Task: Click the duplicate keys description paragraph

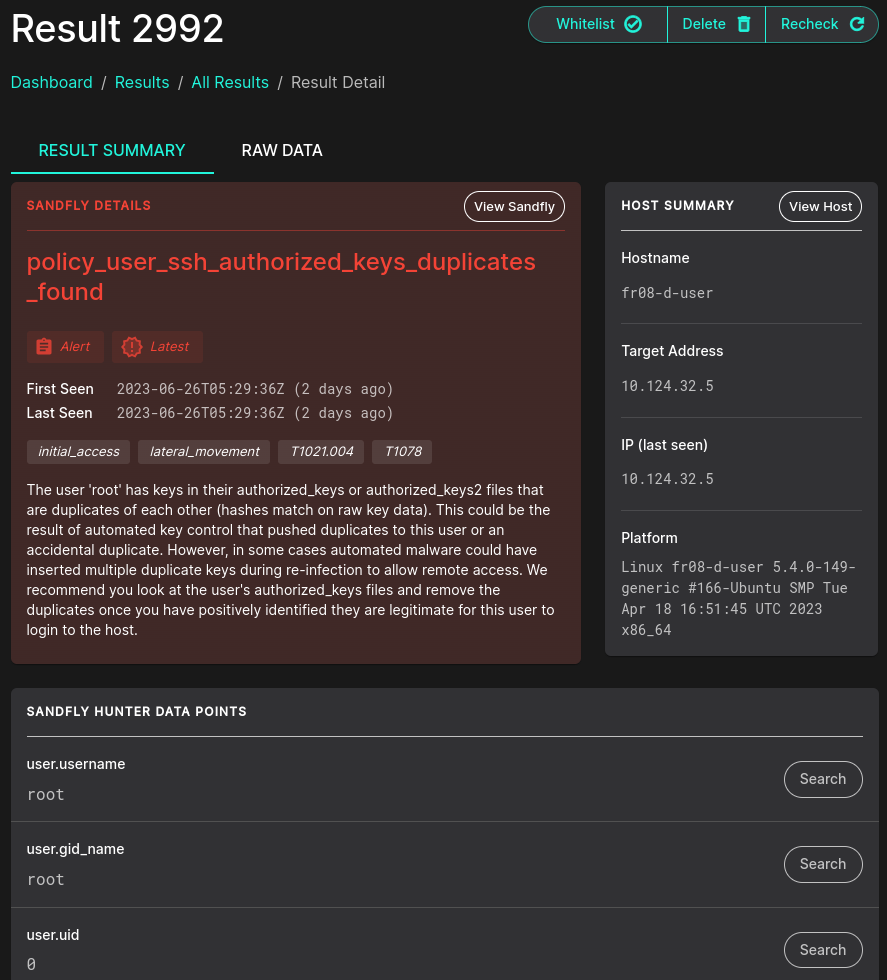Action: 290,560
